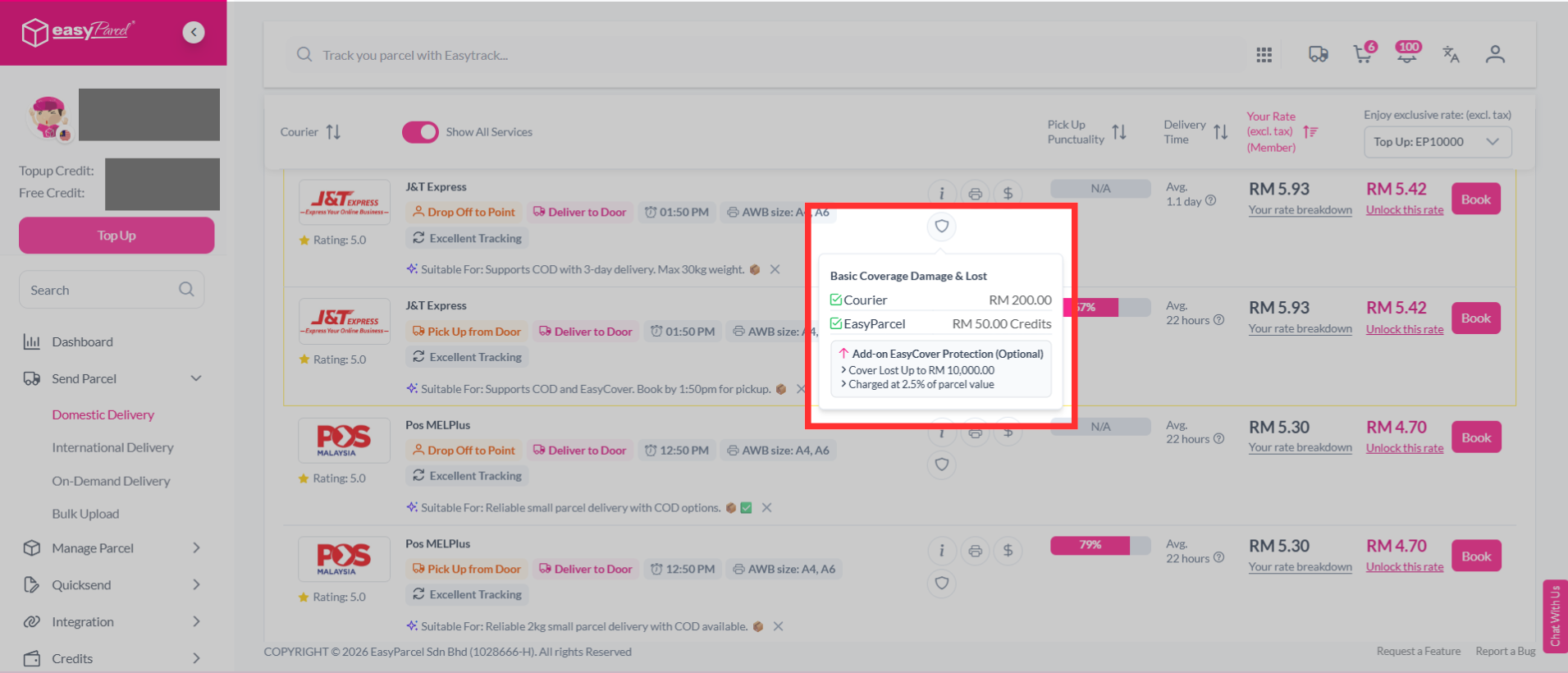Open the Chat With Us tab

1555,616
